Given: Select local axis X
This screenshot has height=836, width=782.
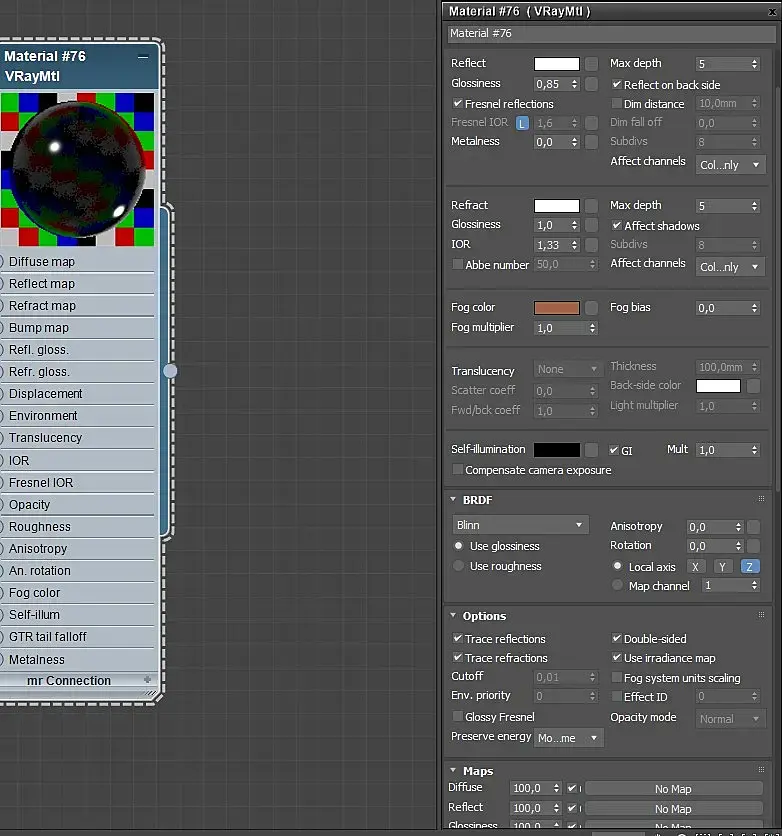Looking at the screenshot, I should (x=695, y=567).
